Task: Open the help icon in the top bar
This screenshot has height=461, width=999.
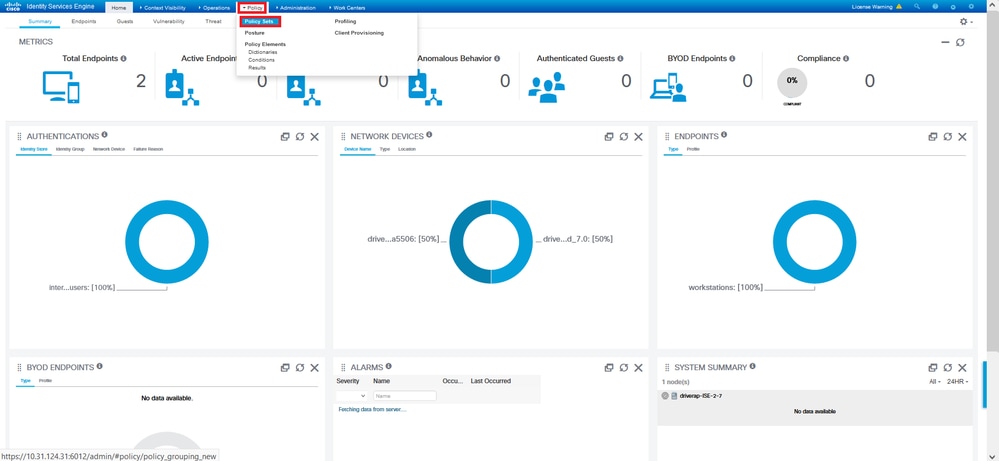Action: pyautogui.click(x=935, y=7)
